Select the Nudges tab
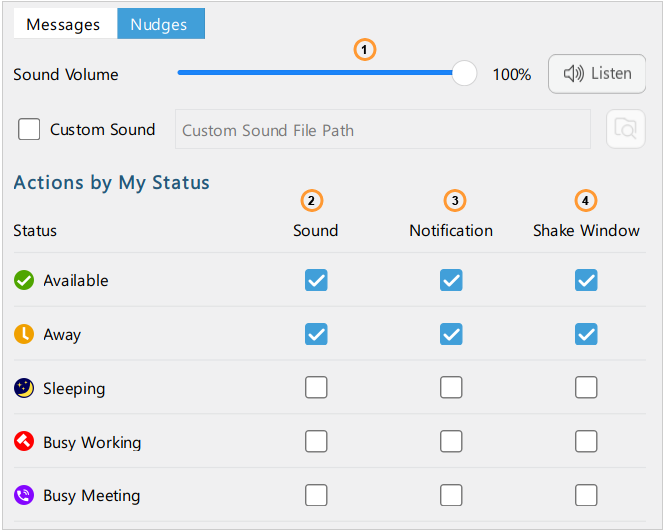 coord(161,24)
